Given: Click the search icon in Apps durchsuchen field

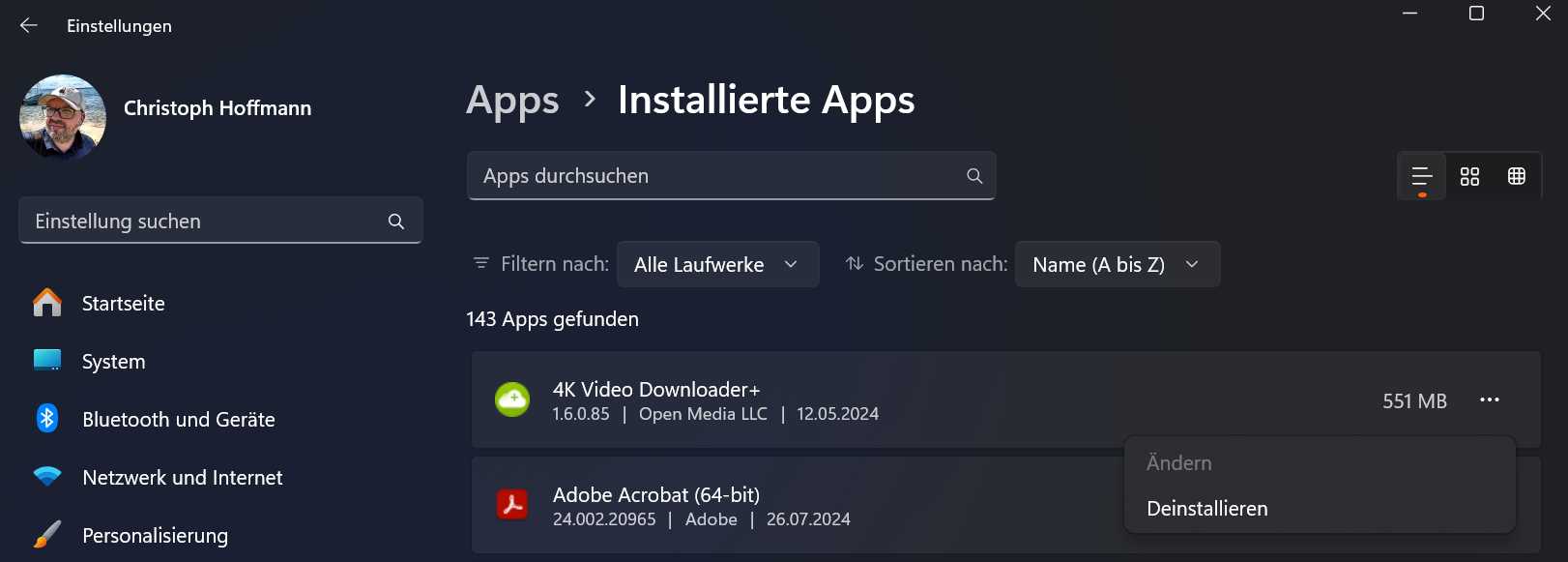Looking at the screenshot, I should [973, 175].
